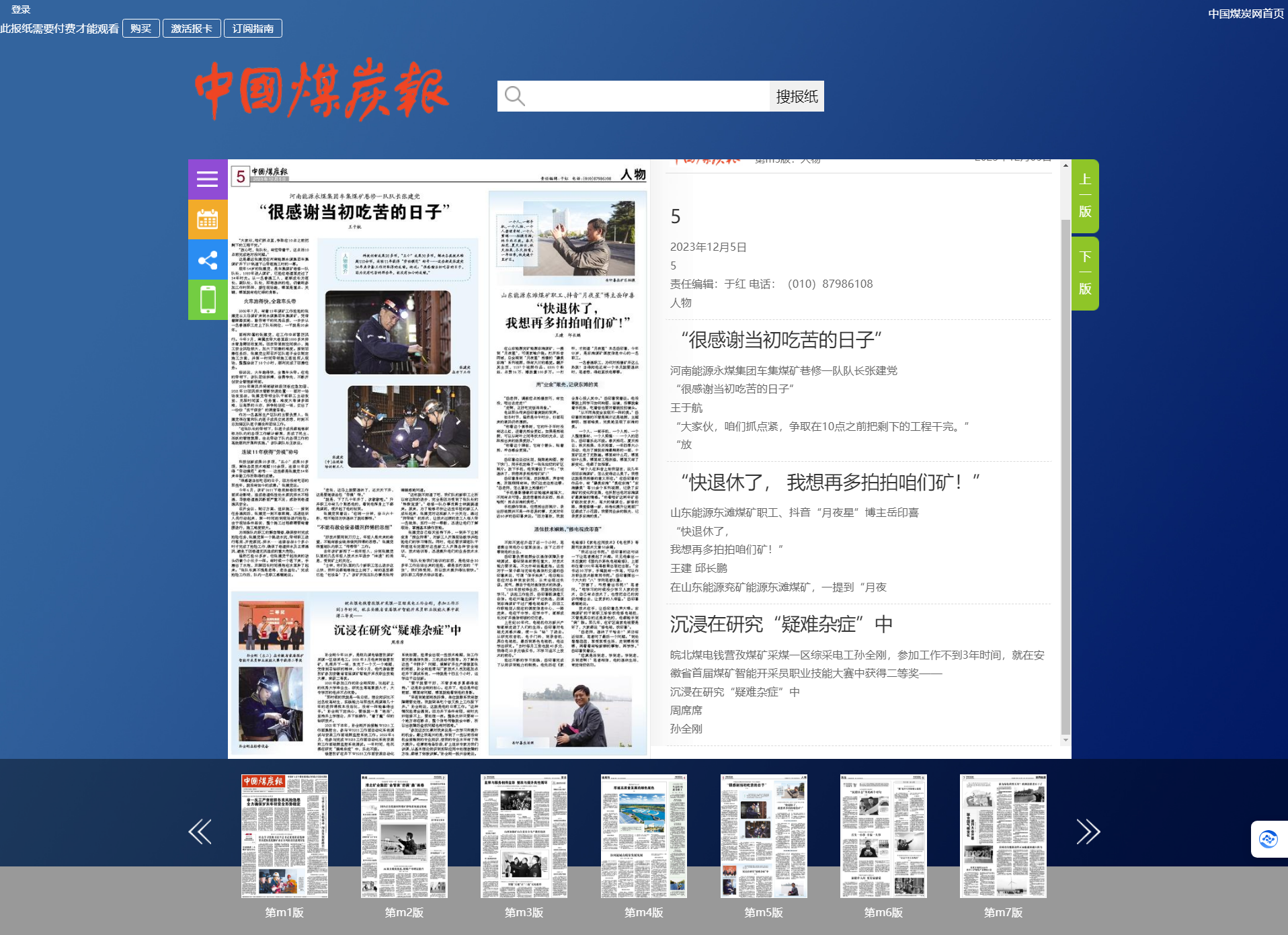The height and width of the screenshot is (935, 1288).
Task: Click the name 孙全刚 in the list
Action: point(686,729)
